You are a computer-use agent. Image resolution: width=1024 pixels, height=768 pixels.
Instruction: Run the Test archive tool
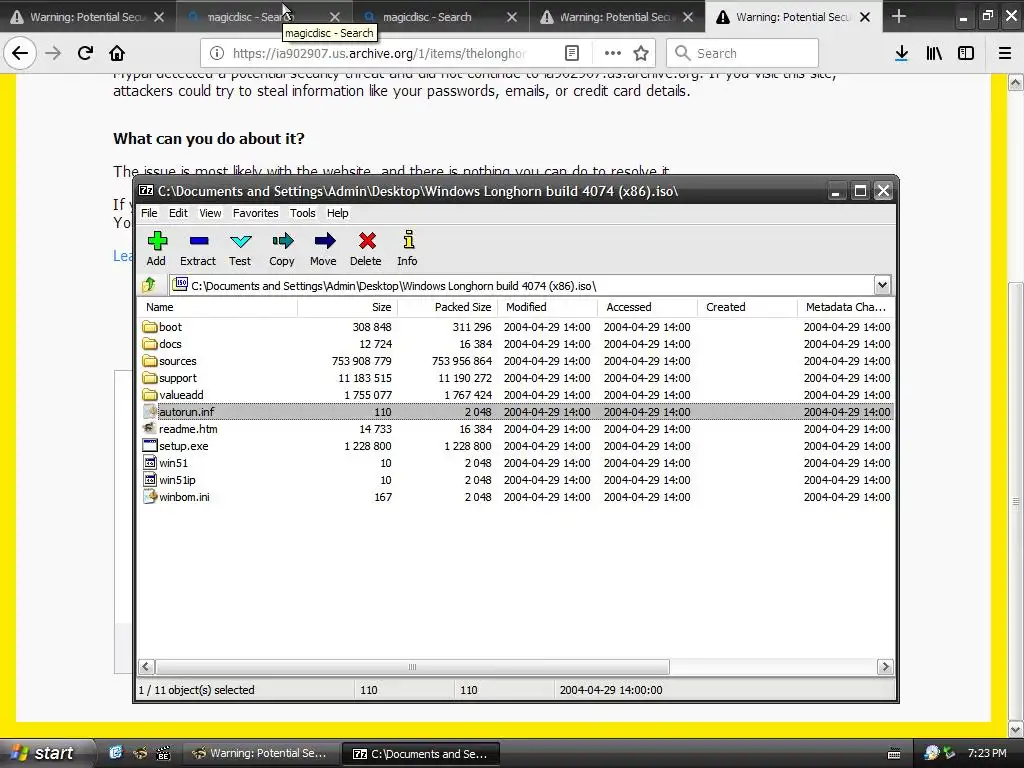click(x=240, y=241)
